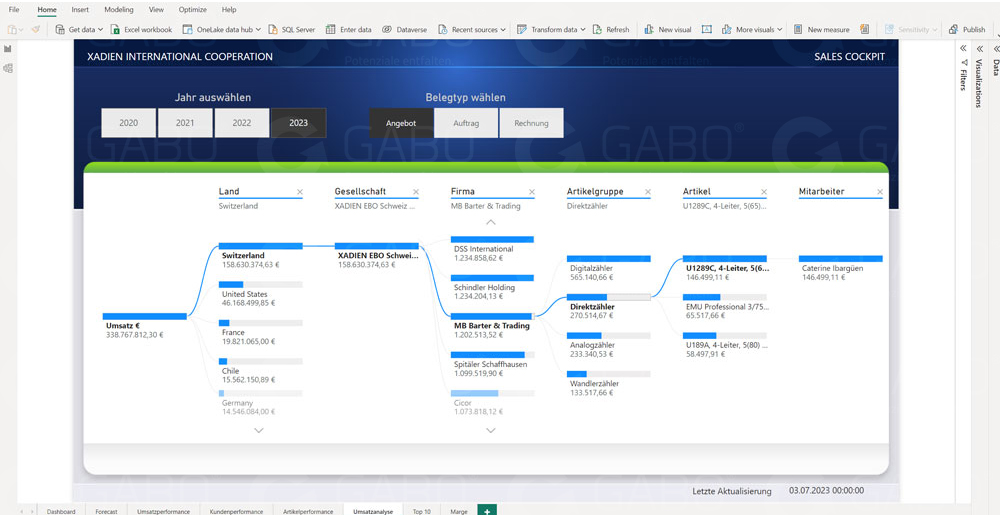Click the Enter data button
Image resolution: width=1000 pixels, height=515 pixels.
348,29
